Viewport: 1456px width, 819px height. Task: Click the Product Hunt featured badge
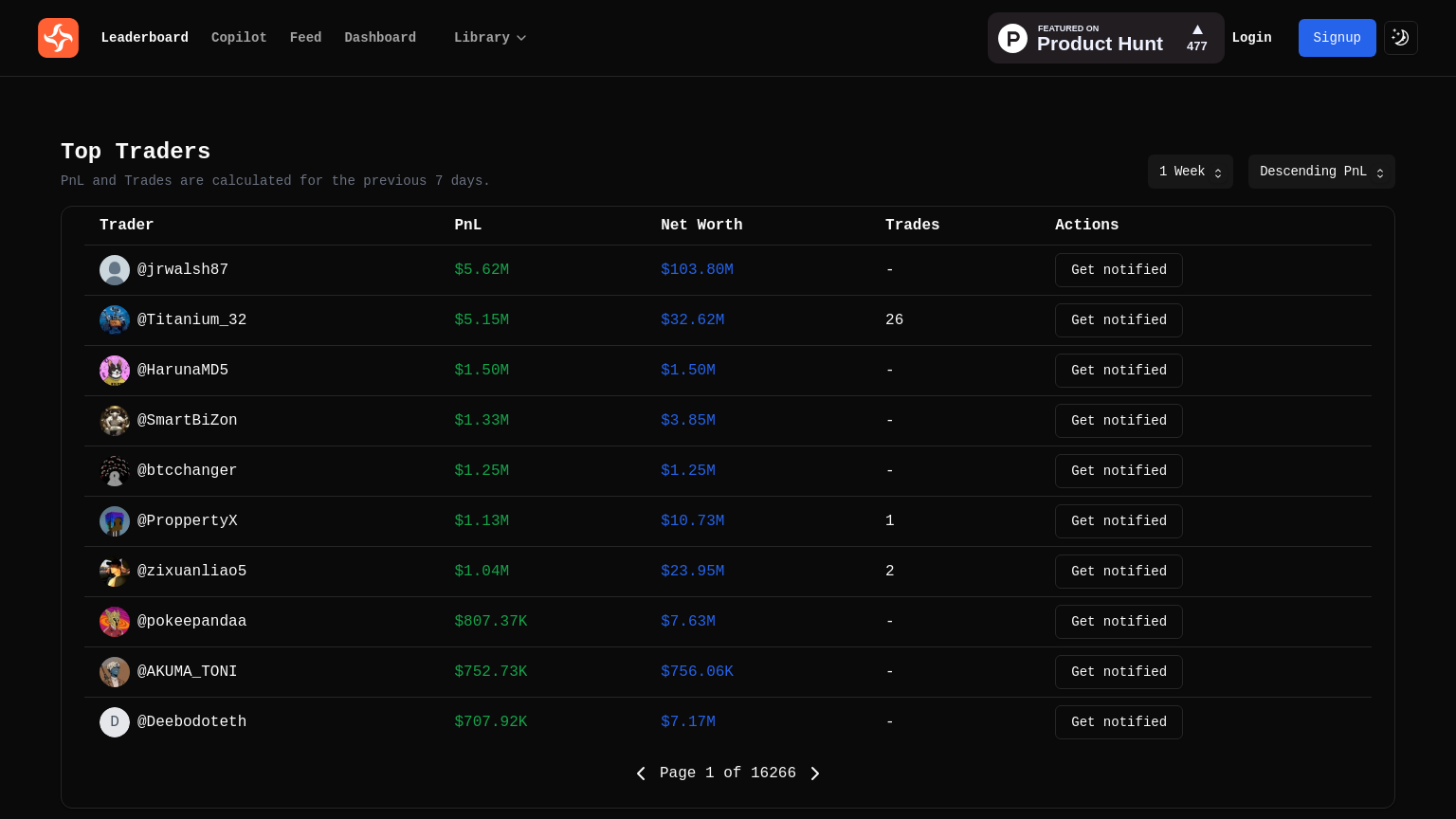click(x=1105, y=38)
